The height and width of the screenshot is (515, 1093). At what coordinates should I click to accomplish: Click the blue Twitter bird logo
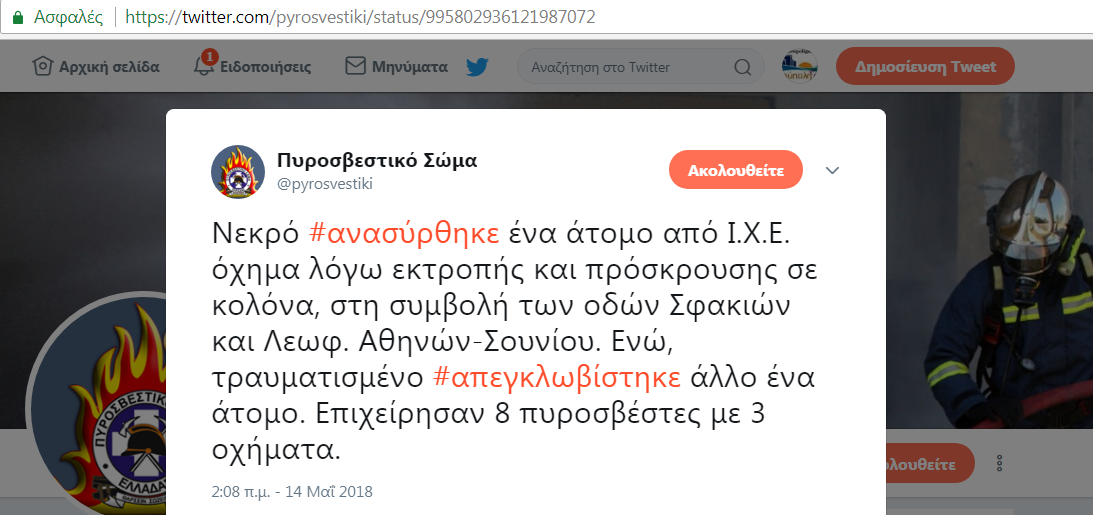(x=477, y=67)
